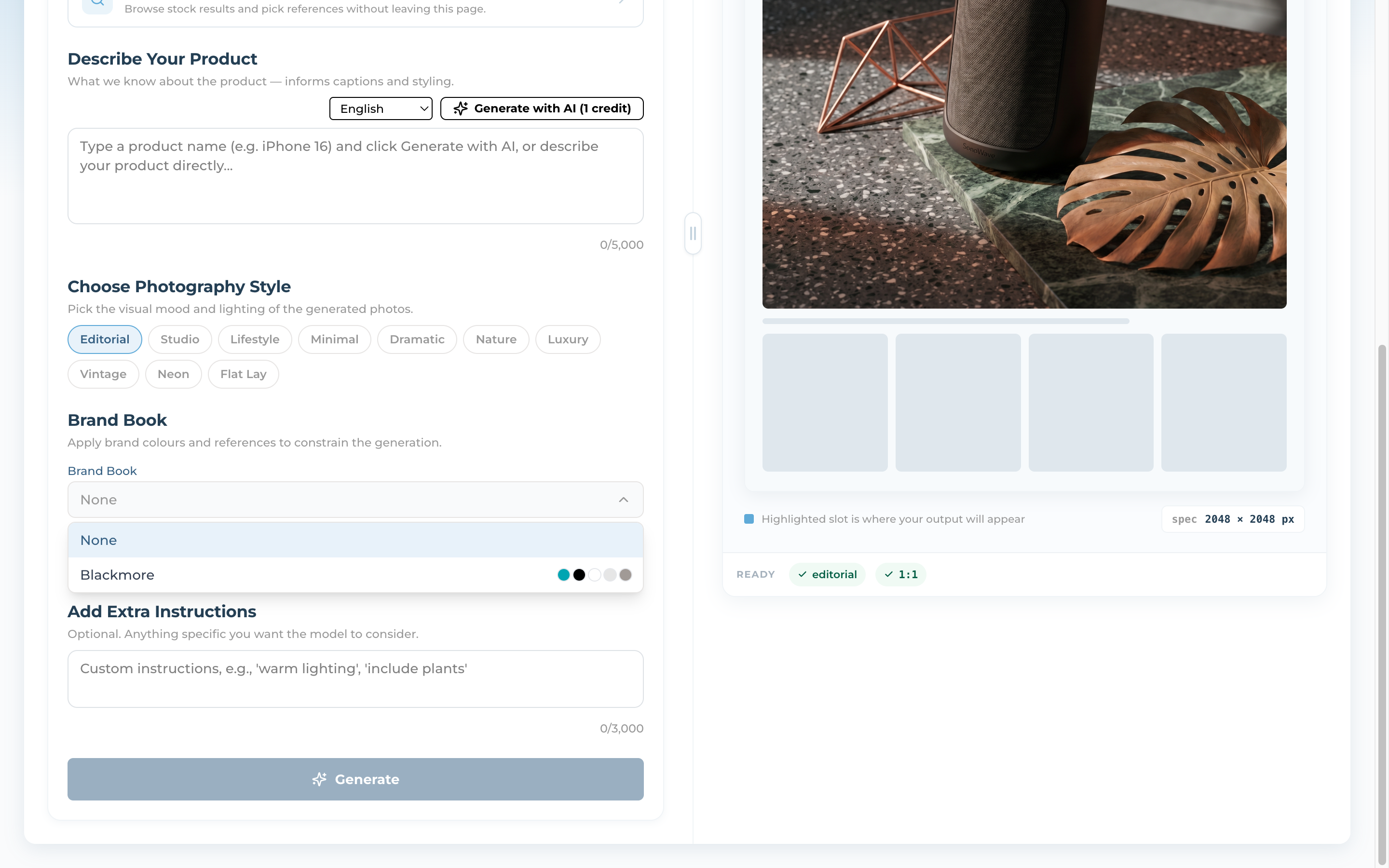1389x868 pixels.
Task: Click the speaker preview image
Action: (1024, 154)
